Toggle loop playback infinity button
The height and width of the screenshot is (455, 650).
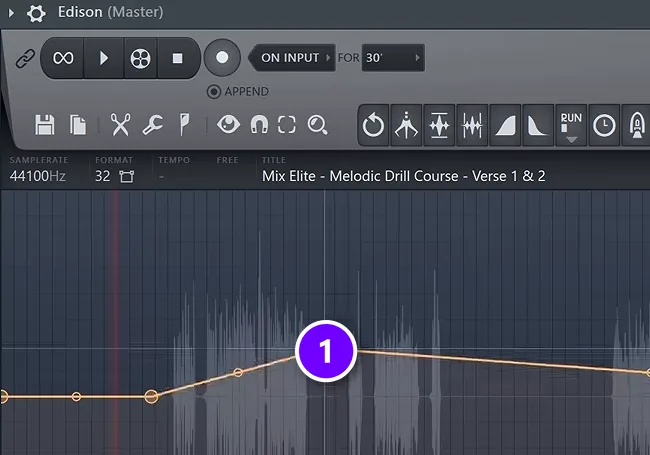click(63, 58)
